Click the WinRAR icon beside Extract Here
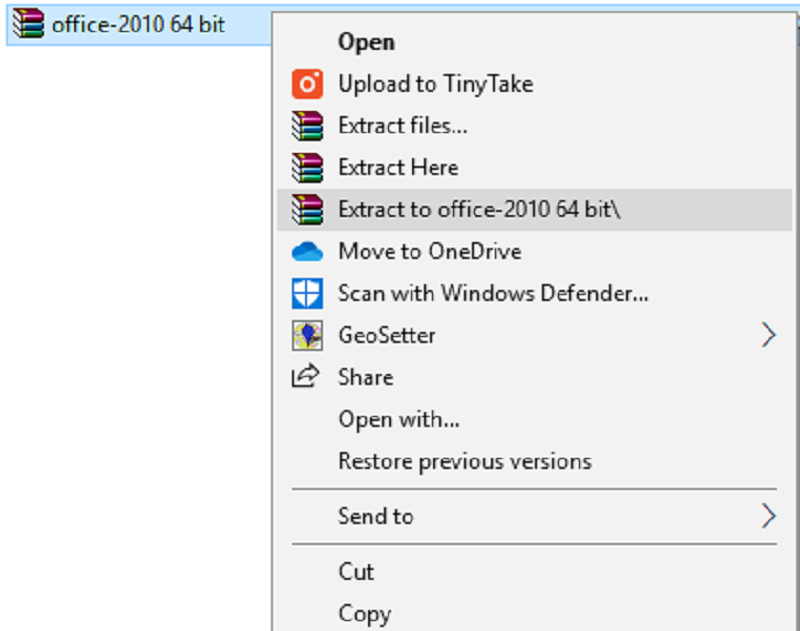 (307, 167)
